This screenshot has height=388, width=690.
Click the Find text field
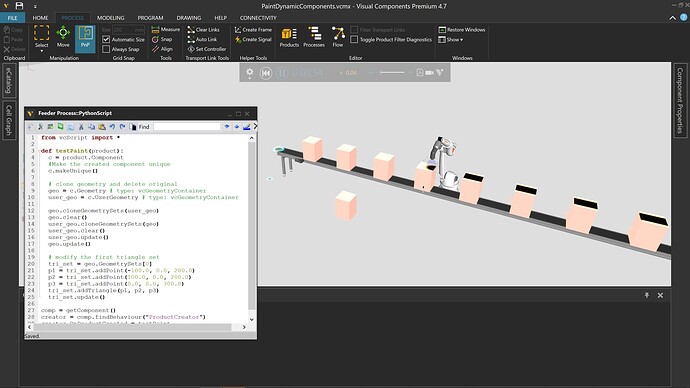pos(187,127)
